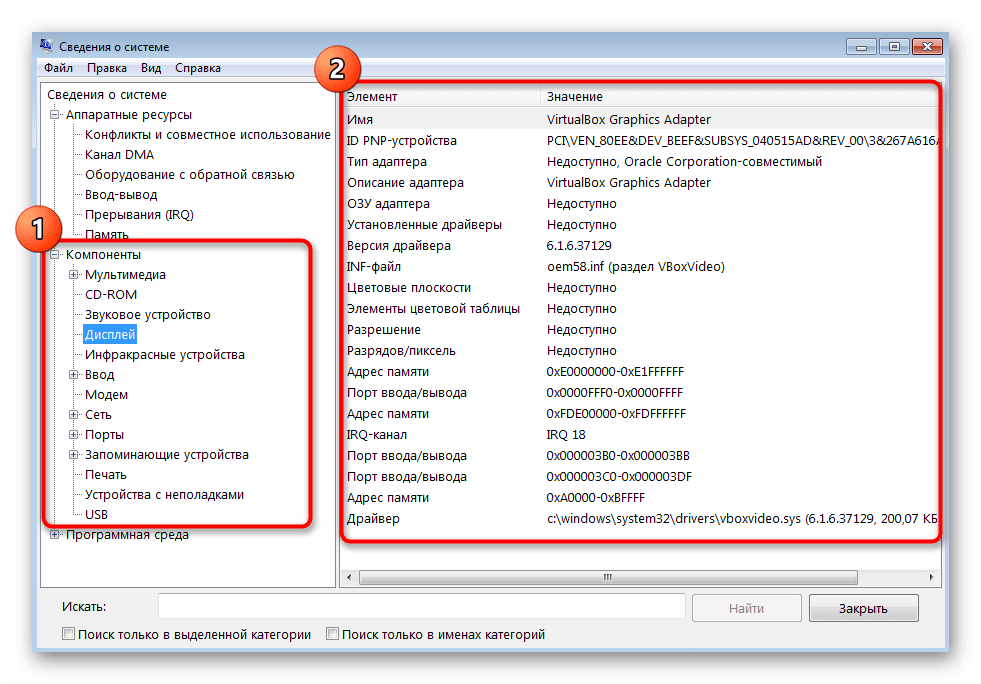Select the Имя row
The width and height of the screenshot is (981, 684).
coord(641,119)
